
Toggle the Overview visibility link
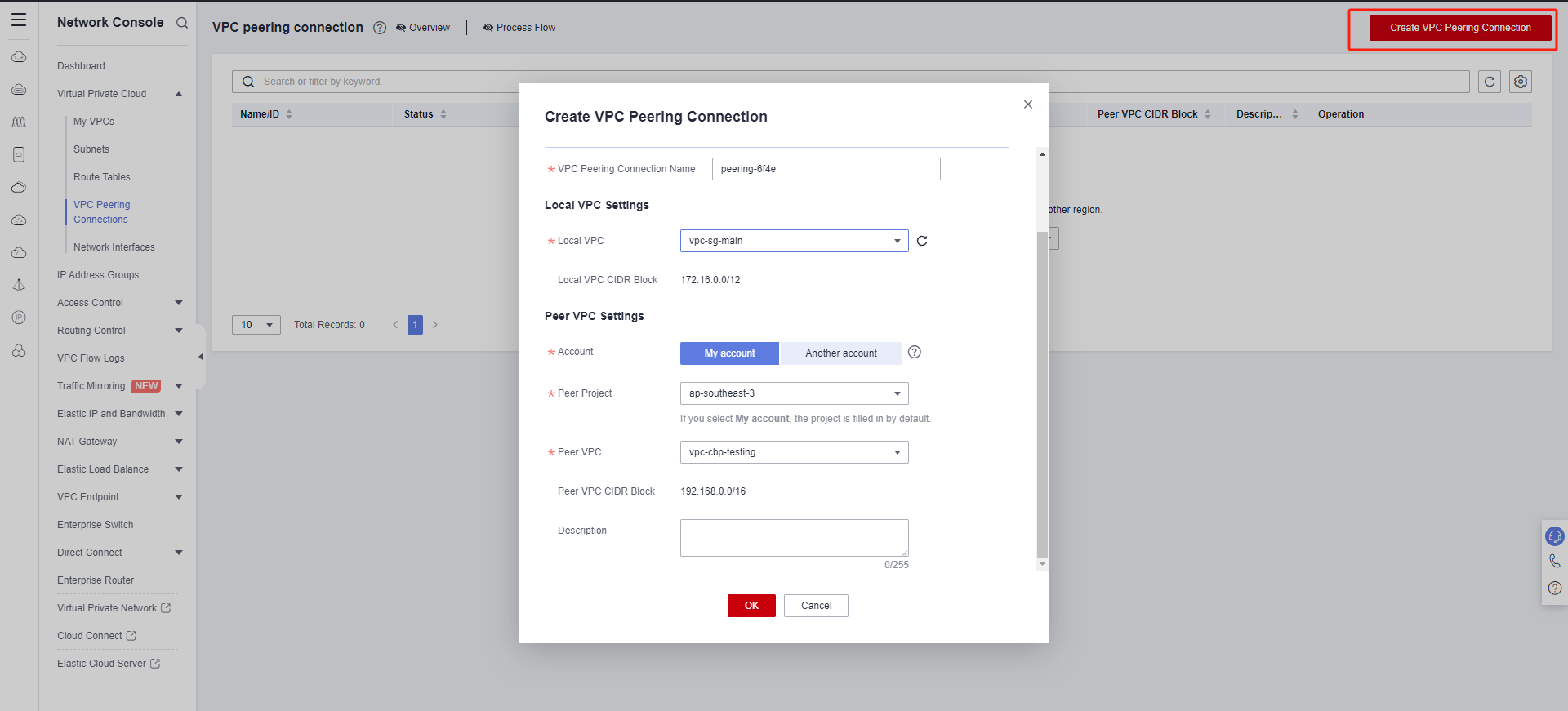[423, 28]
